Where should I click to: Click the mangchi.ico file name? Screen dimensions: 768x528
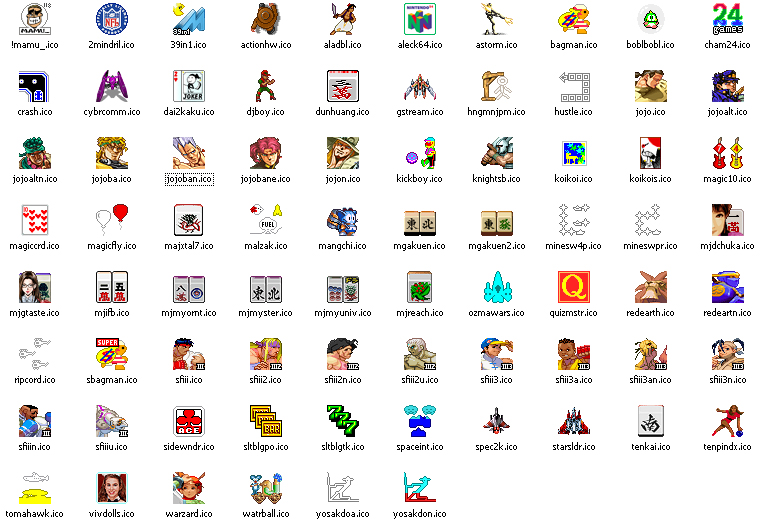(x=342, y=246)
